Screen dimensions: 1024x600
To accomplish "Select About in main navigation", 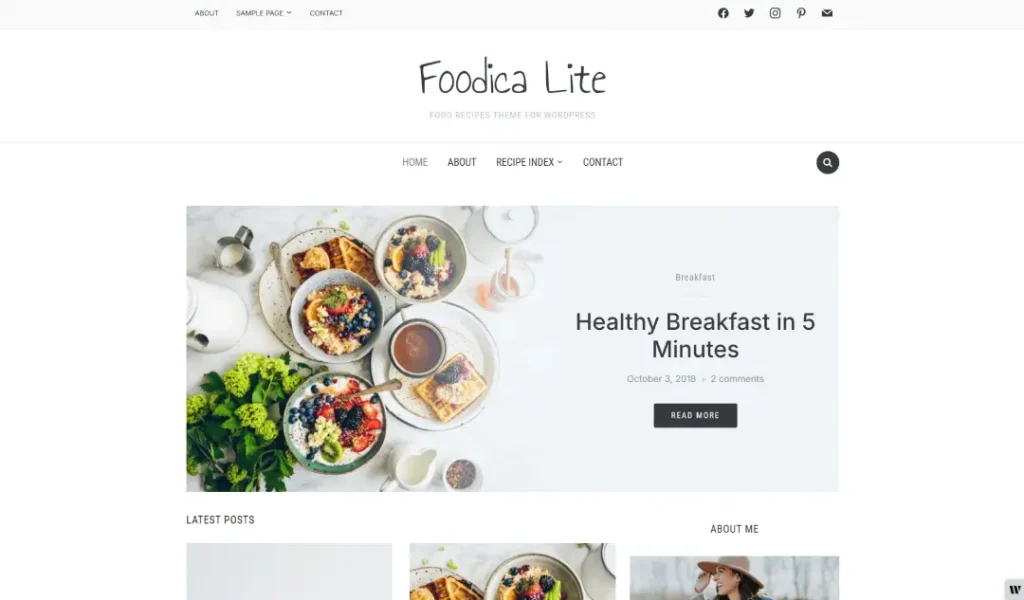I will [462, 162].
